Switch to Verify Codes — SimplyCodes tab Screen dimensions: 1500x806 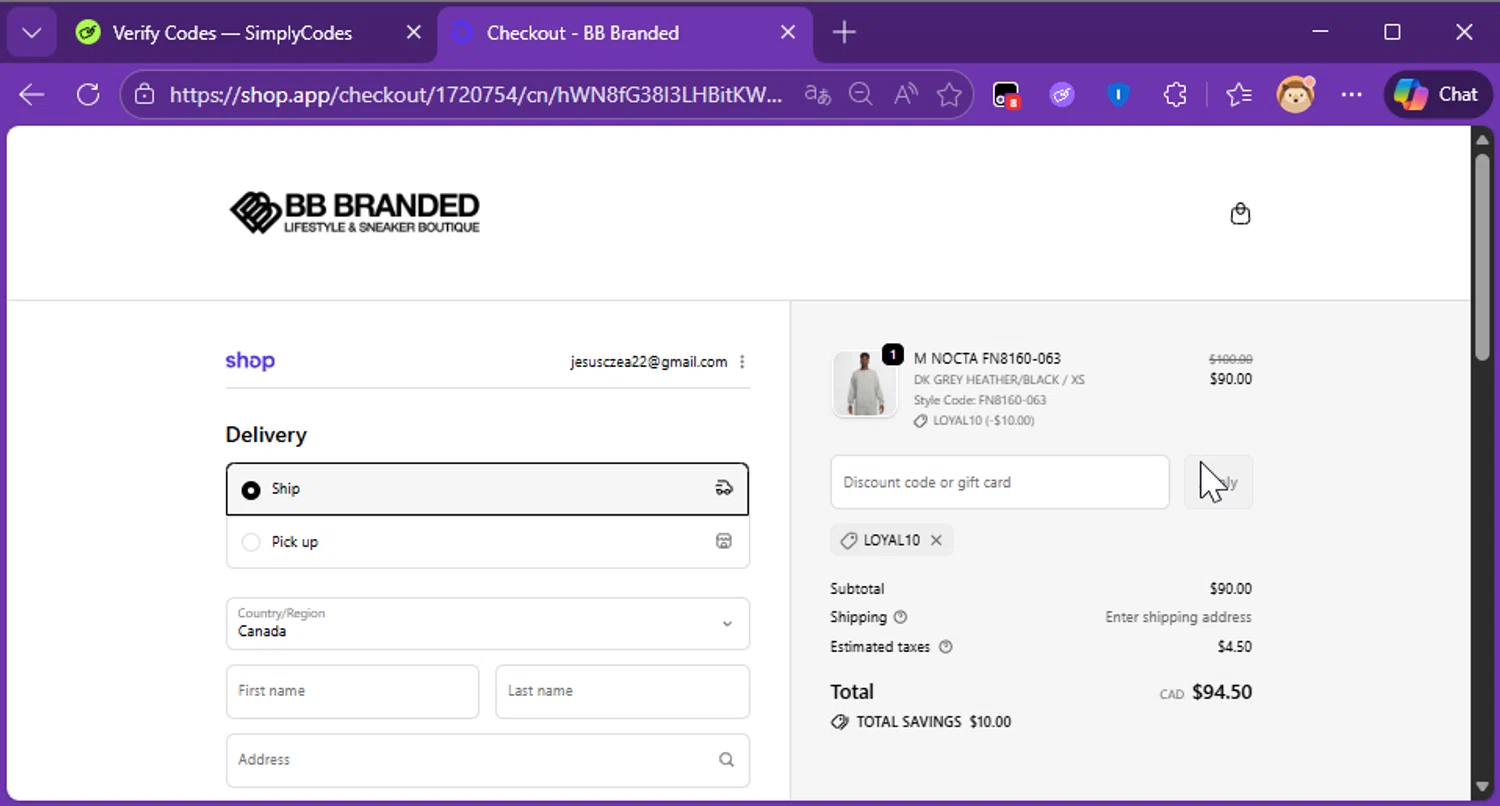click(232, 33)
